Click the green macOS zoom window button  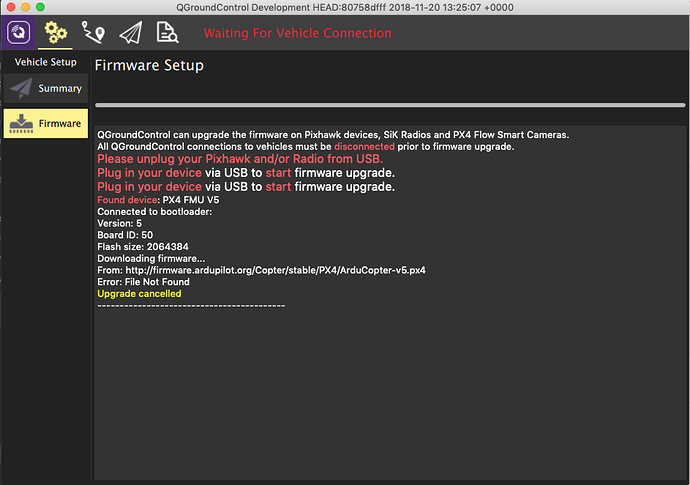coord(40,7)
